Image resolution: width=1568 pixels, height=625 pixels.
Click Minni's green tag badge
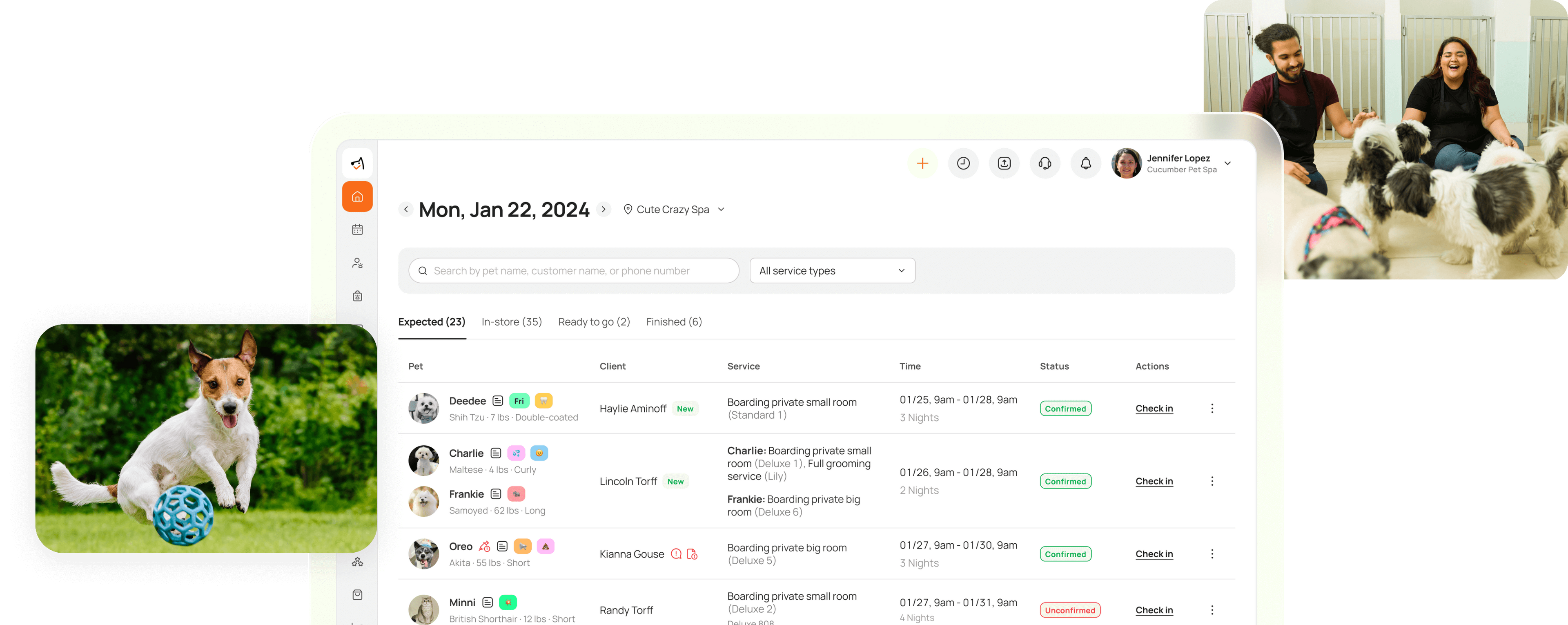pos(508,603)
